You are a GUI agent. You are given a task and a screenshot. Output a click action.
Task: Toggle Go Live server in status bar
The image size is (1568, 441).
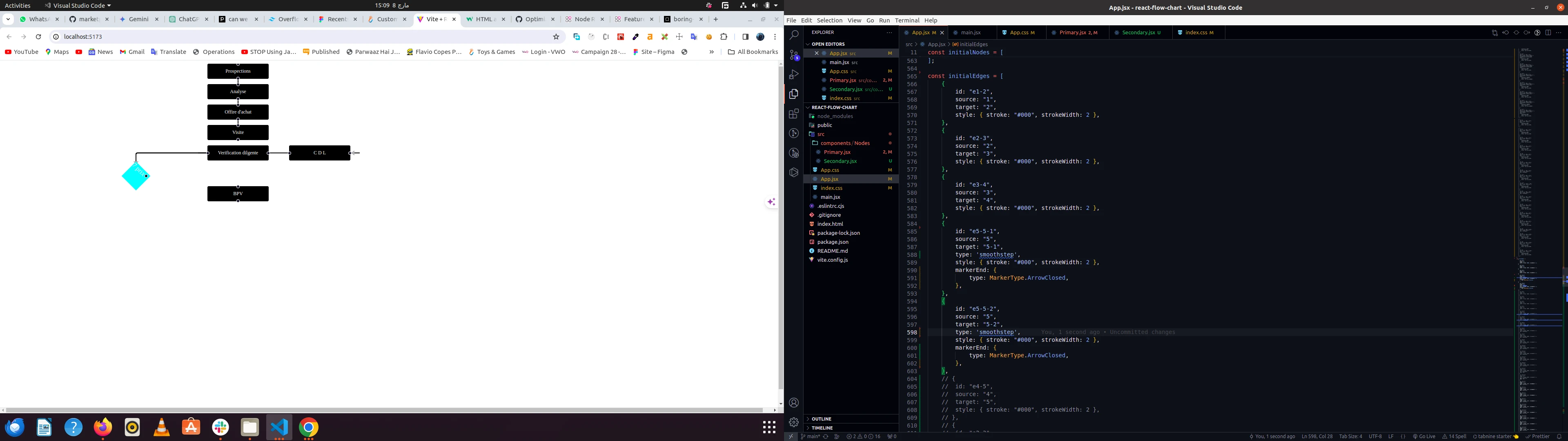tap(1424, 436)
